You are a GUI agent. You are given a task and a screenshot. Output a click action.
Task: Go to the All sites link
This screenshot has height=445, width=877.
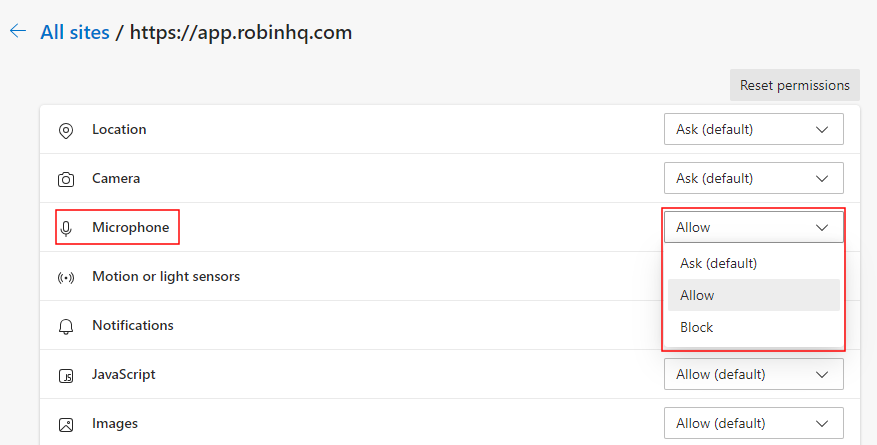tap(75, 32)
